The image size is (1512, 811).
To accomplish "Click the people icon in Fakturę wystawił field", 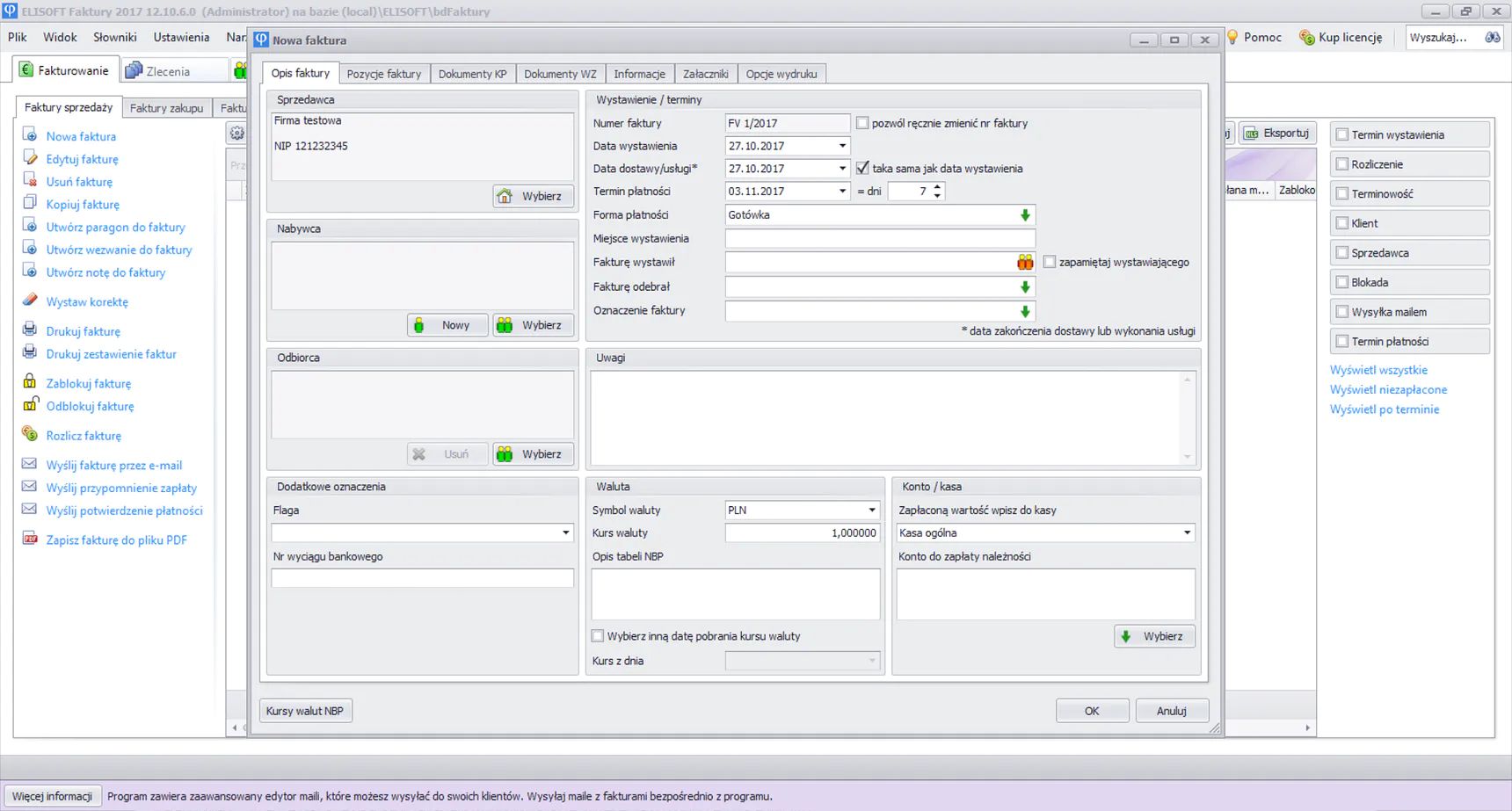I will pyautogui.click(x=1025, y=262).
